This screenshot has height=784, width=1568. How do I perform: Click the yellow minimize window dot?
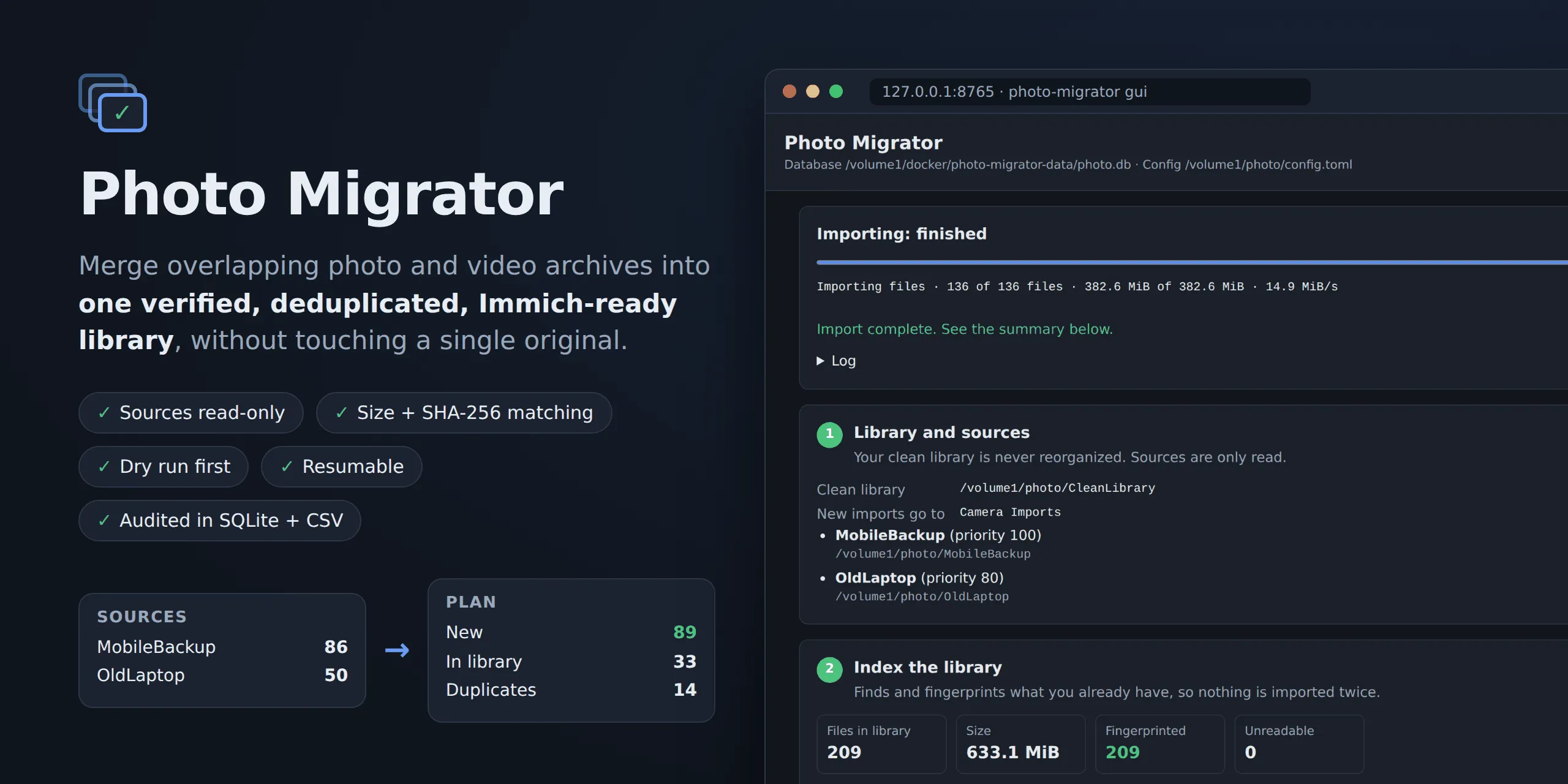click(813, 91)
